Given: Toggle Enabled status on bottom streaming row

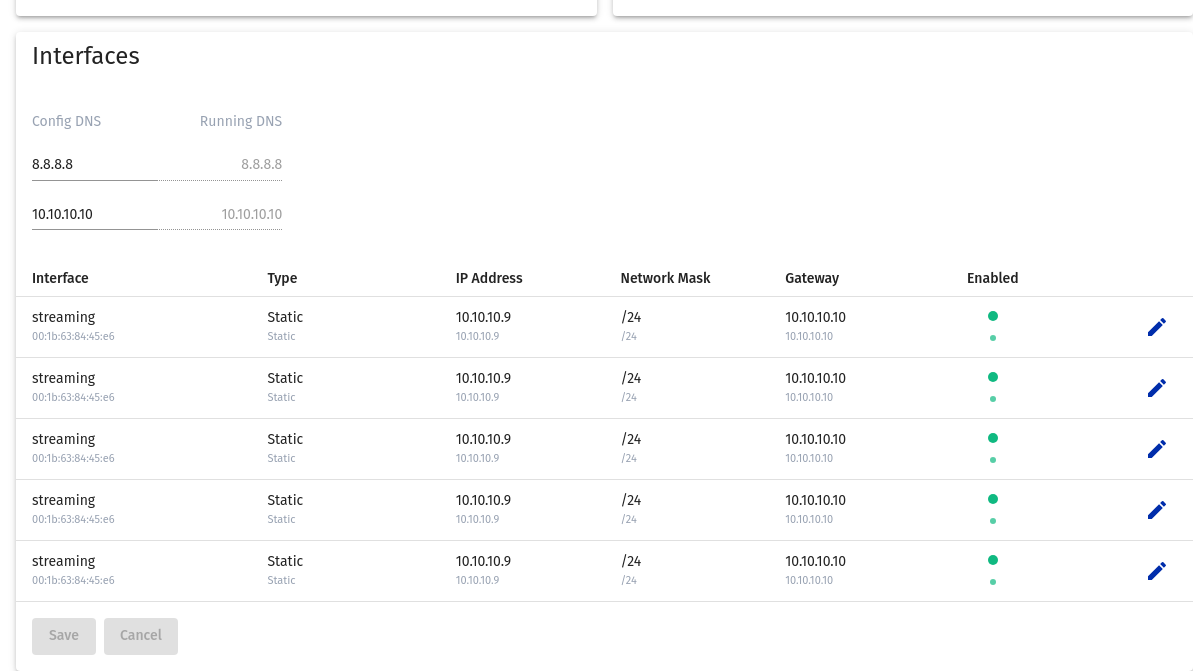Looking at the screenshot, I should (x=992, y=559).
